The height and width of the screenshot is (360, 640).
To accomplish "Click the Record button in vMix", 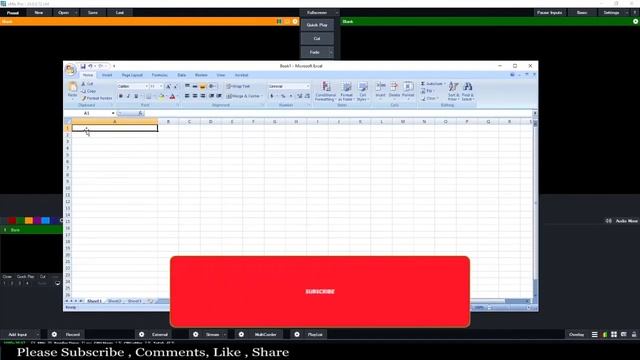I will (73, 334).
